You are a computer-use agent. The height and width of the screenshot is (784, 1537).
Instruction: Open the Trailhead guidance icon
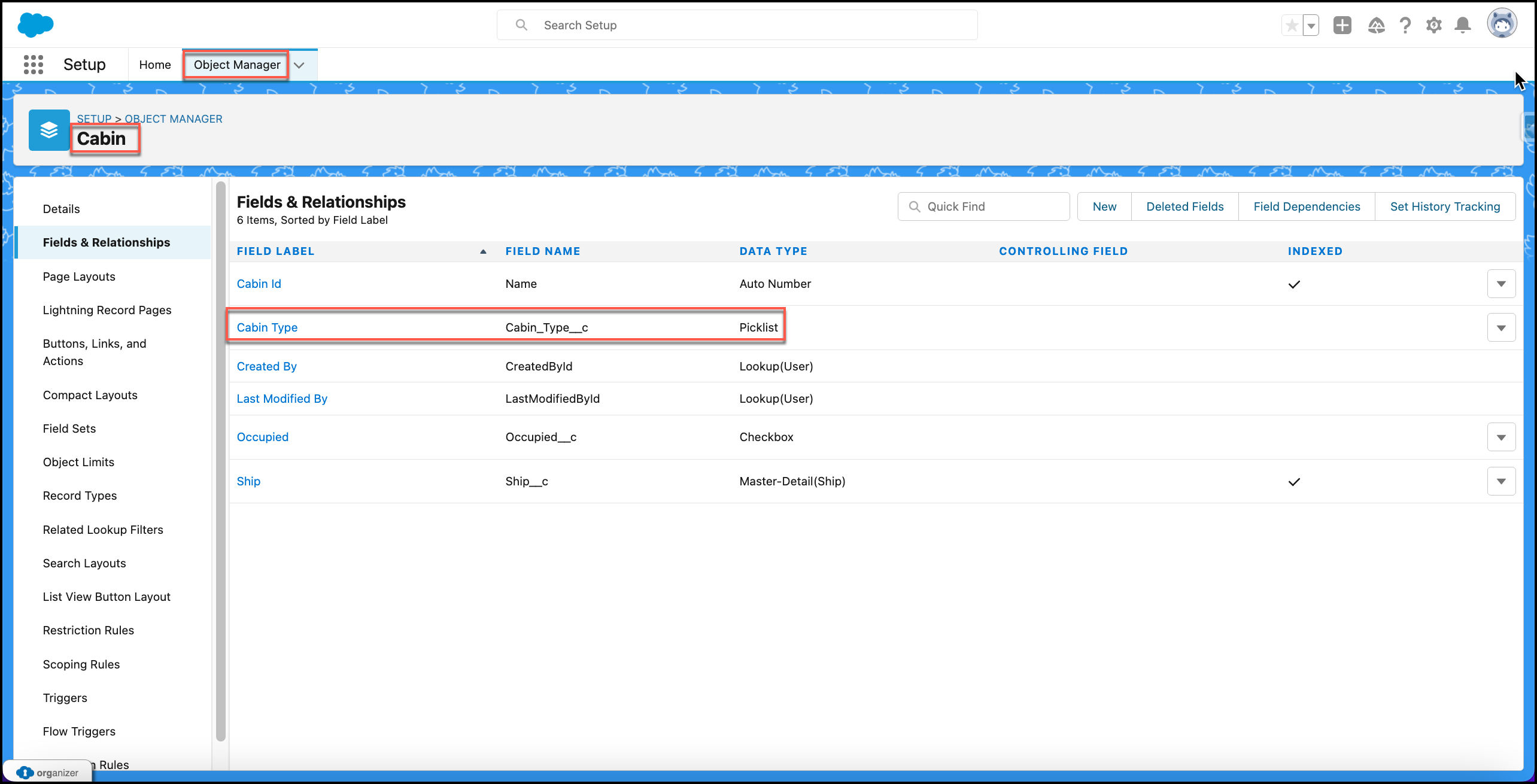coord(1376,25)
